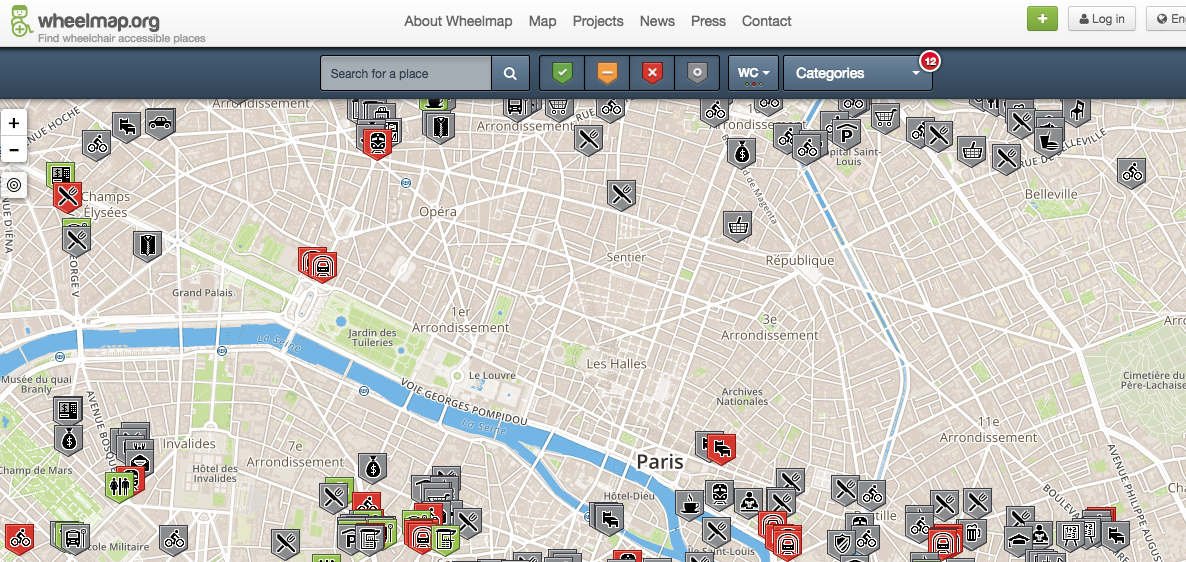Click the red subway marker above Jardin des Tuileries

(323, 266)
